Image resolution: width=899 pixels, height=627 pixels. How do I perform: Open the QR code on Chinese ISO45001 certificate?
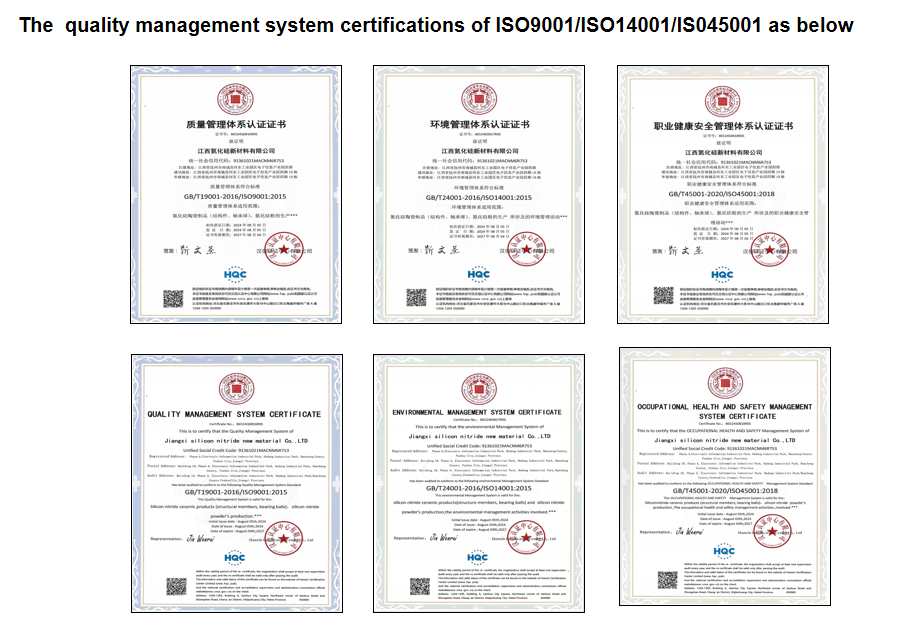pos(663,295)
